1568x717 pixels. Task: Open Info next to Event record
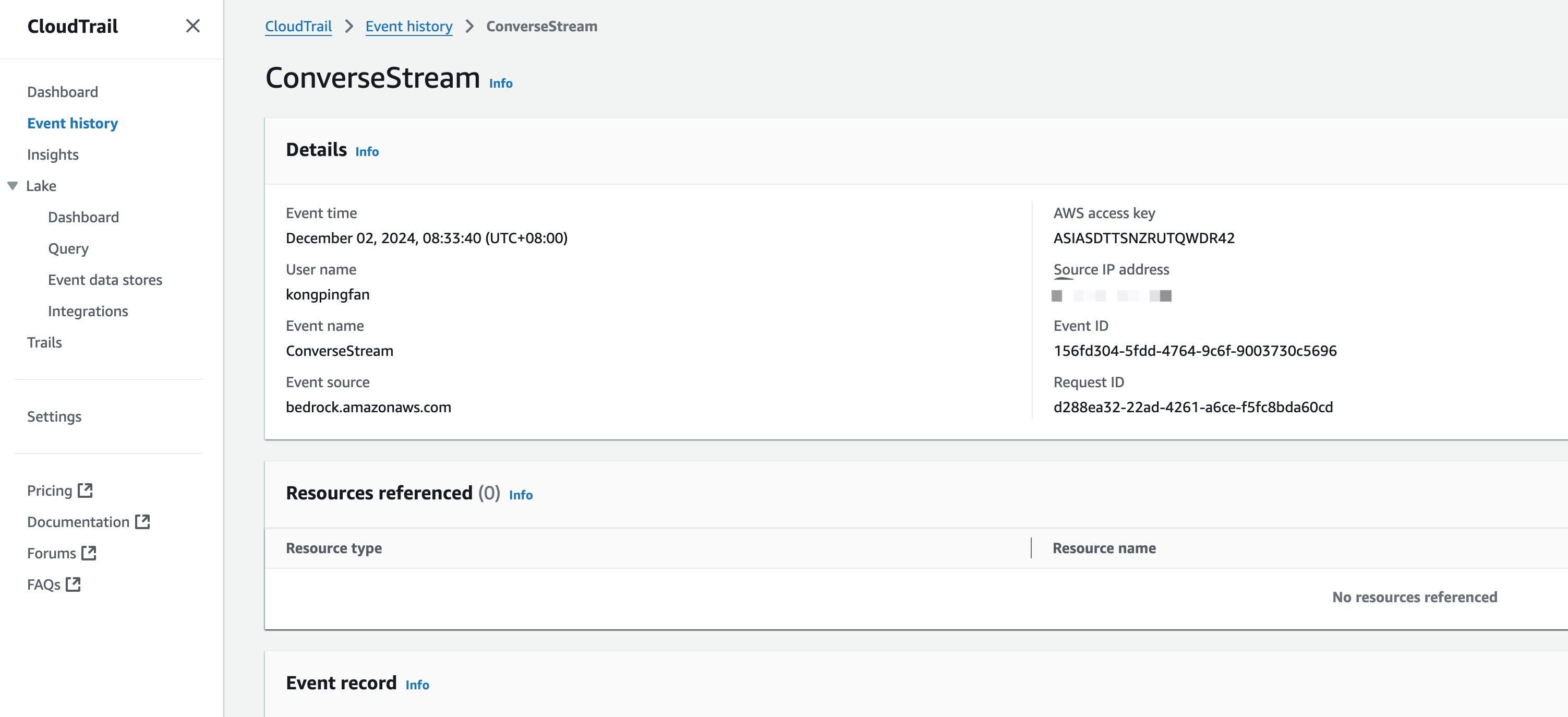417,685
